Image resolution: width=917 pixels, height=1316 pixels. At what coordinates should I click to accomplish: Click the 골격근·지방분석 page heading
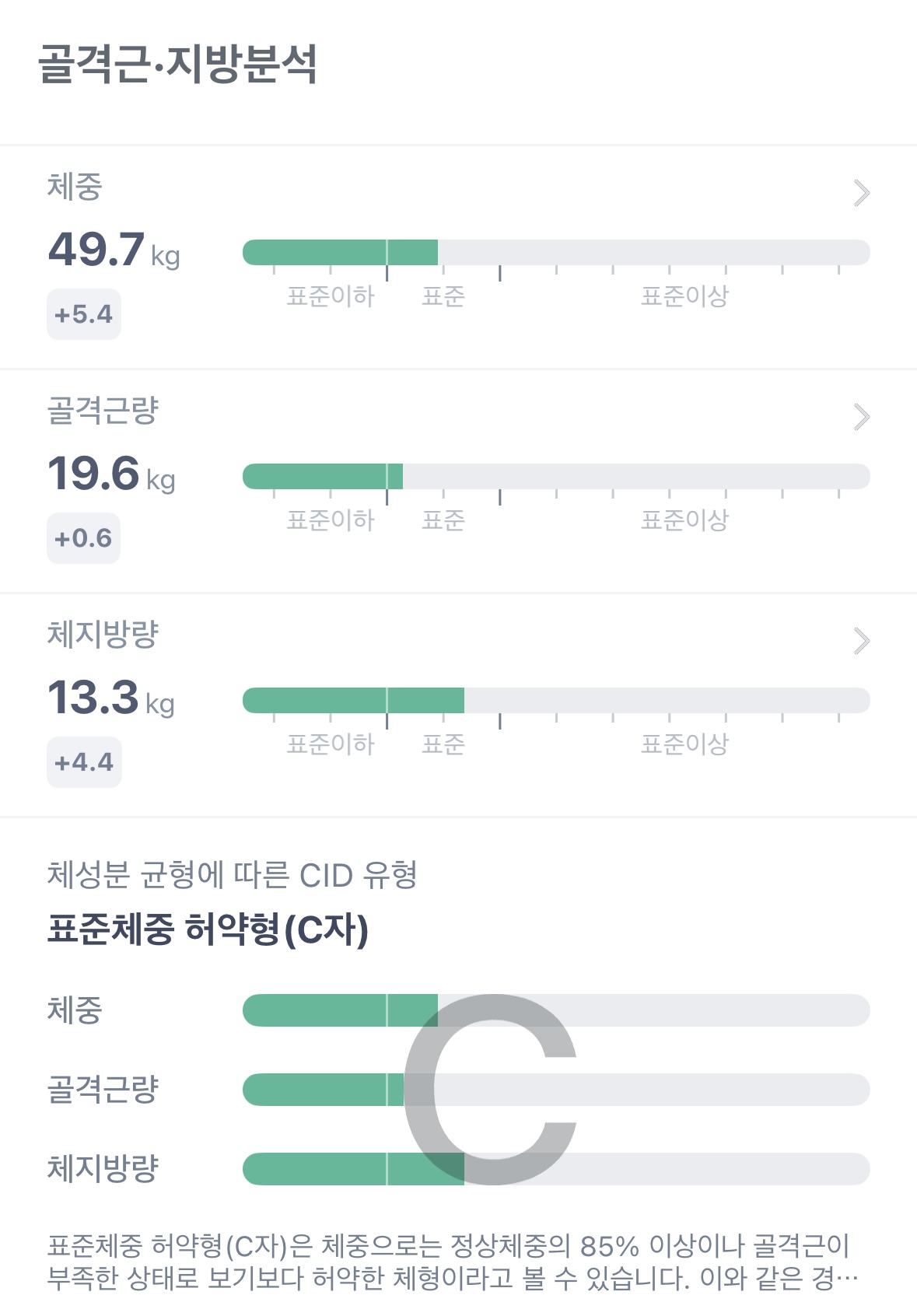pos(177,64)
